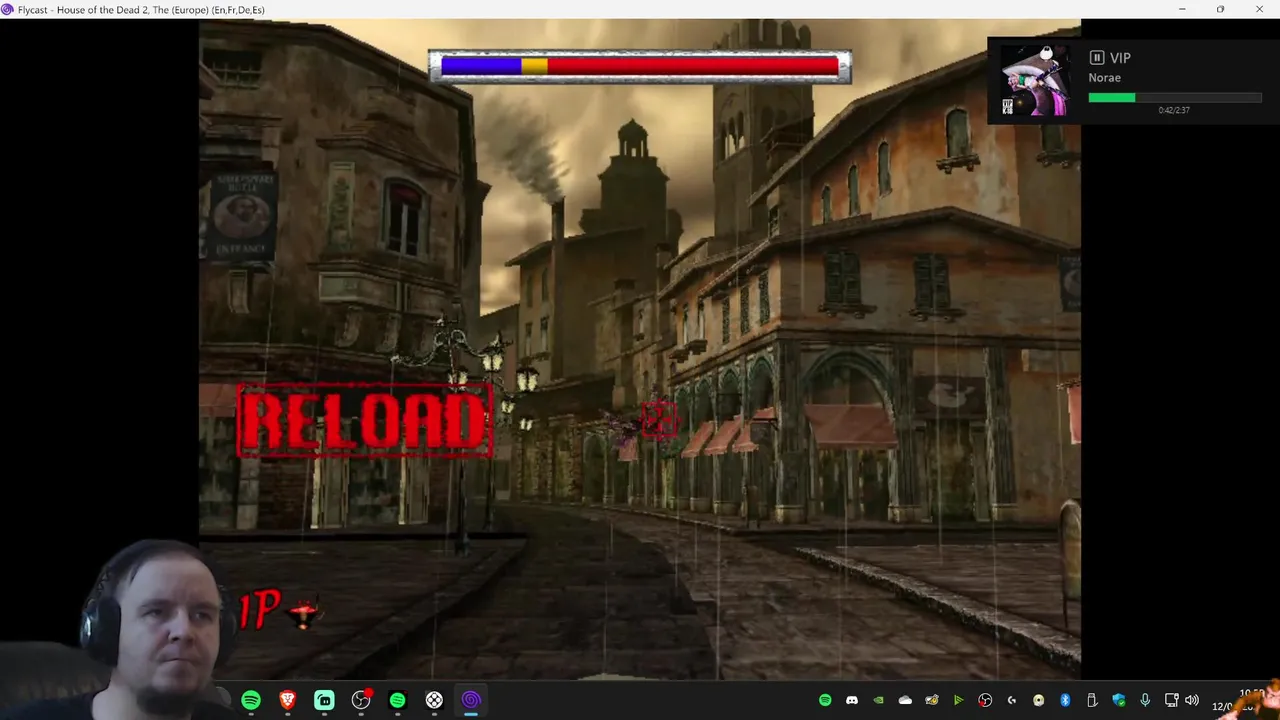Open Spotify from the taskbar

point(251,701)
